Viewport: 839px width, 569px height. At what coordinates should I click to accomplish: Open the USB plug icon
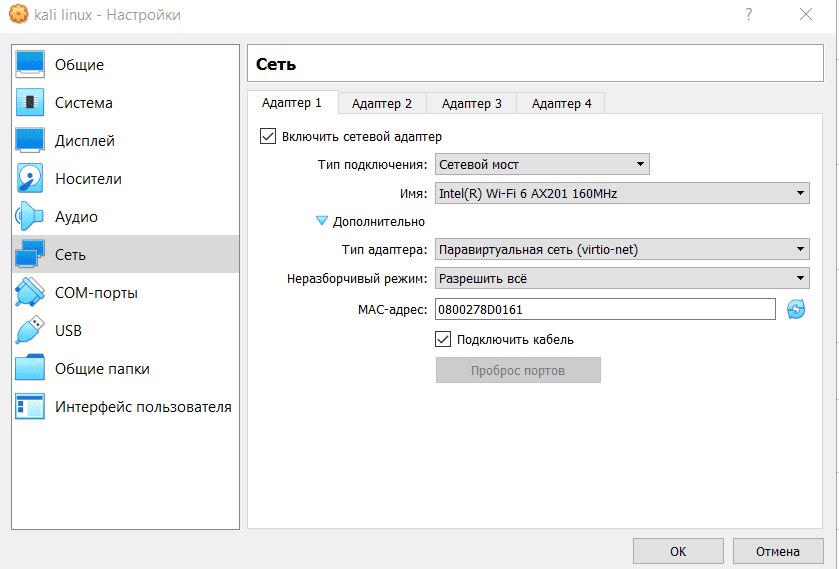(x=30, y=331)
